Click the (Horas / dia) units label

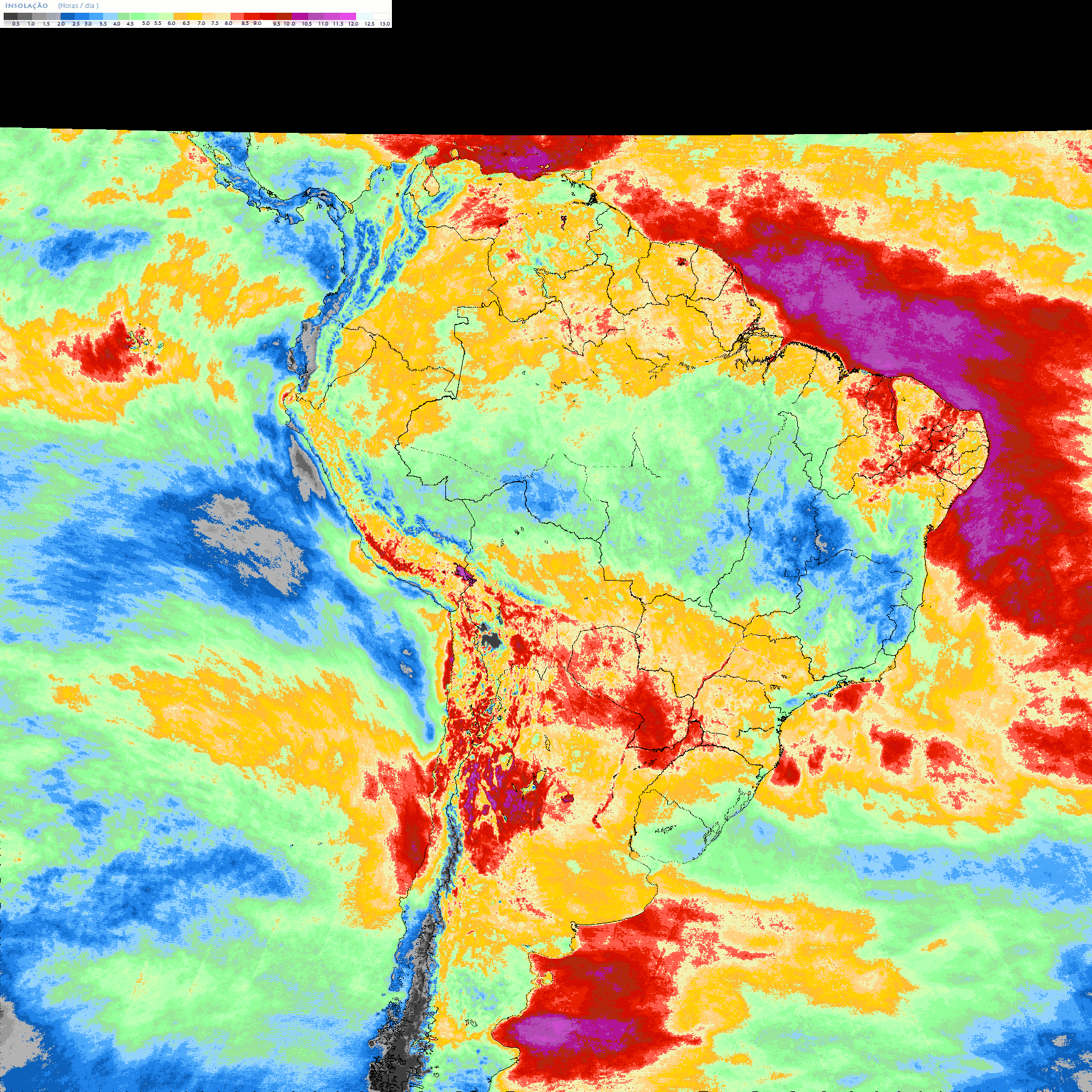(x=78, y=5)
